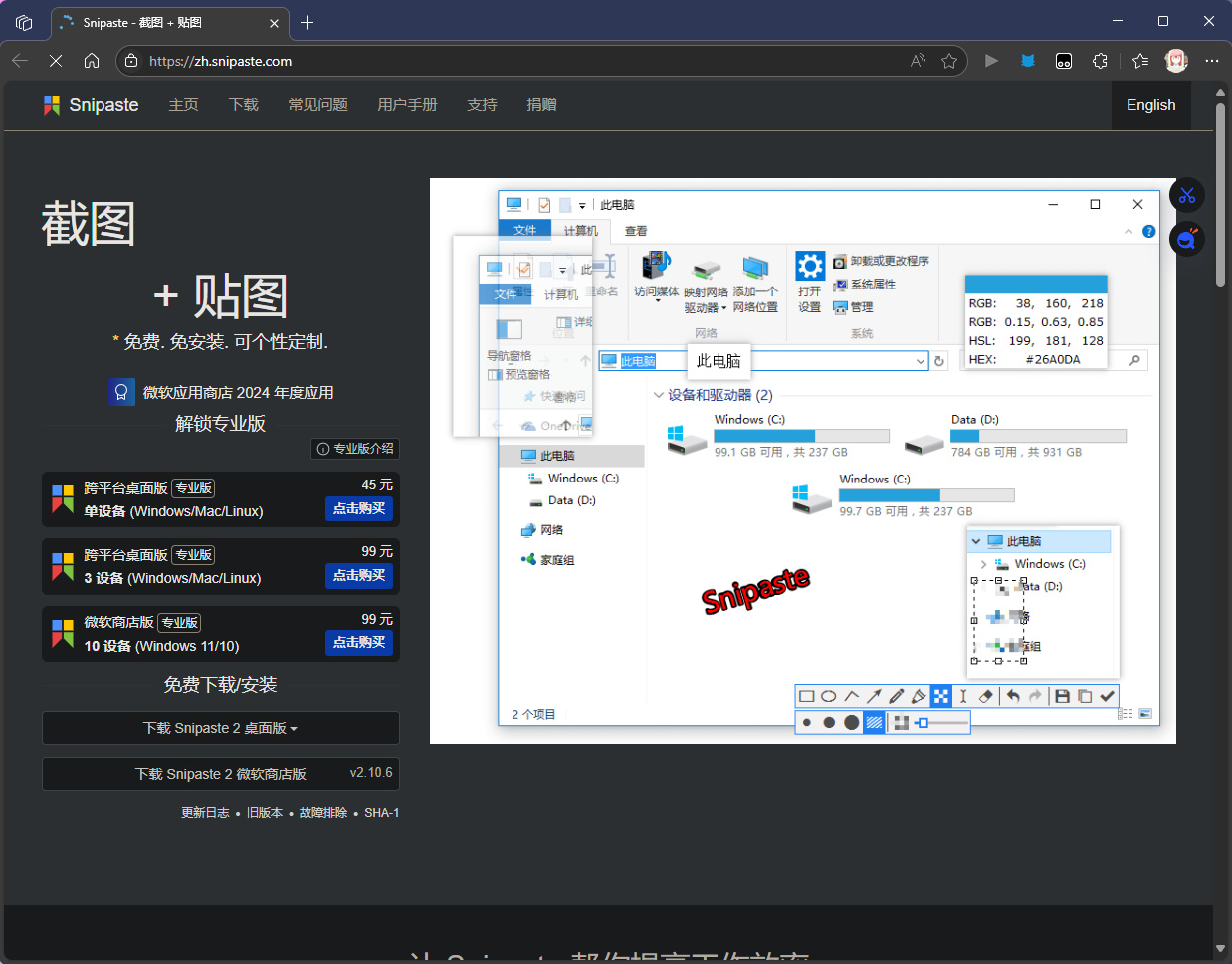Open the 主页 navigation item
This screenshot has width=1232, height=964.
[183, 105]
